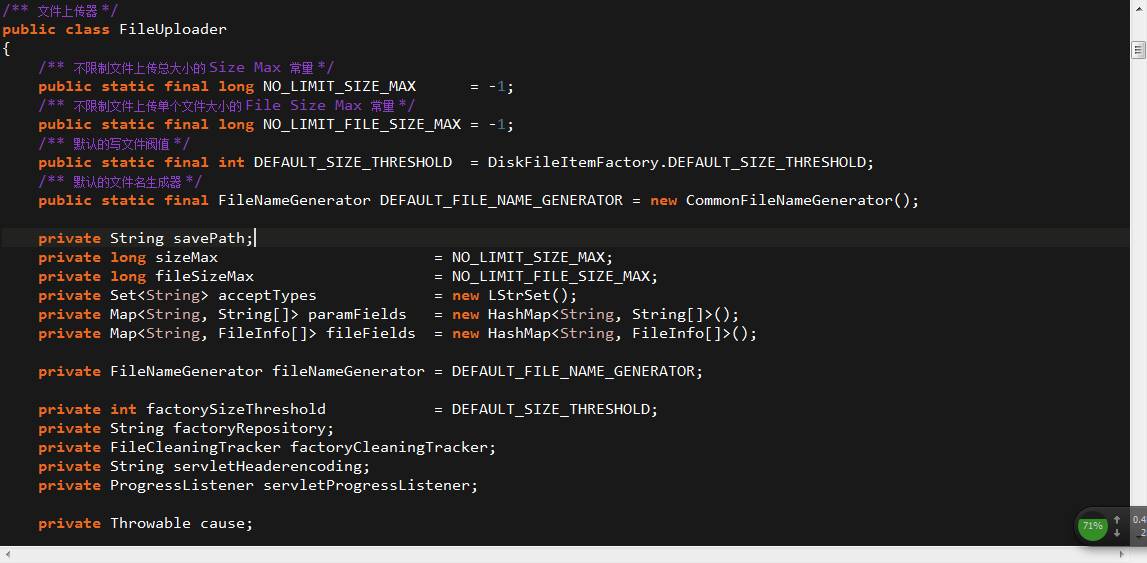
Task: Click the ProgressListener type name
Action: pos(182,485)
